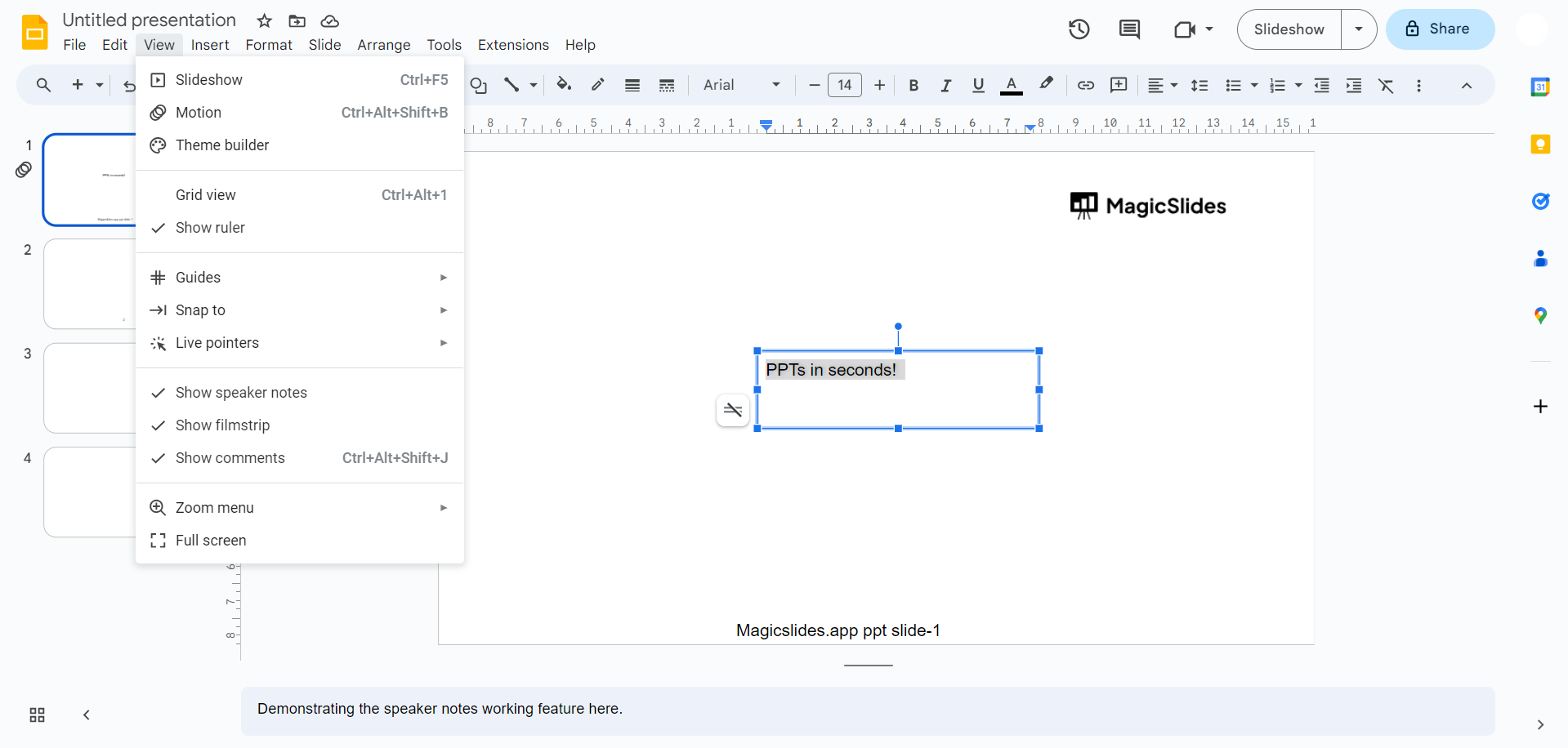Increase indent of text
Screen dimensions: 1568x748
(x=1354, y=85)
